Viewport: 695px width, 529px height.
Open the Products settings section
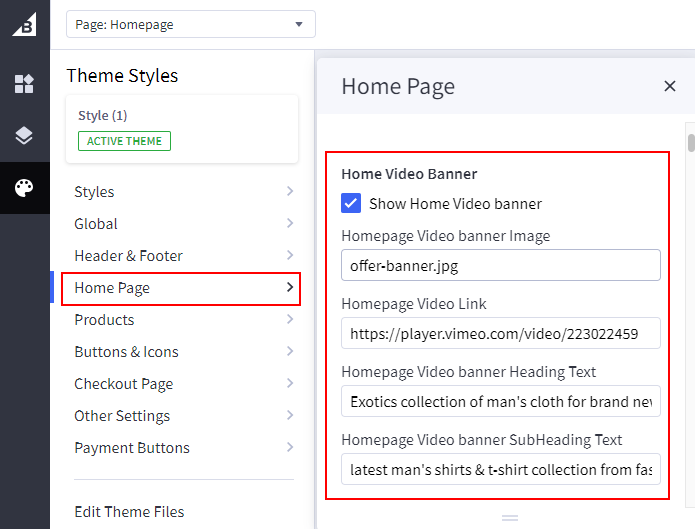click(x=182, y=320)
